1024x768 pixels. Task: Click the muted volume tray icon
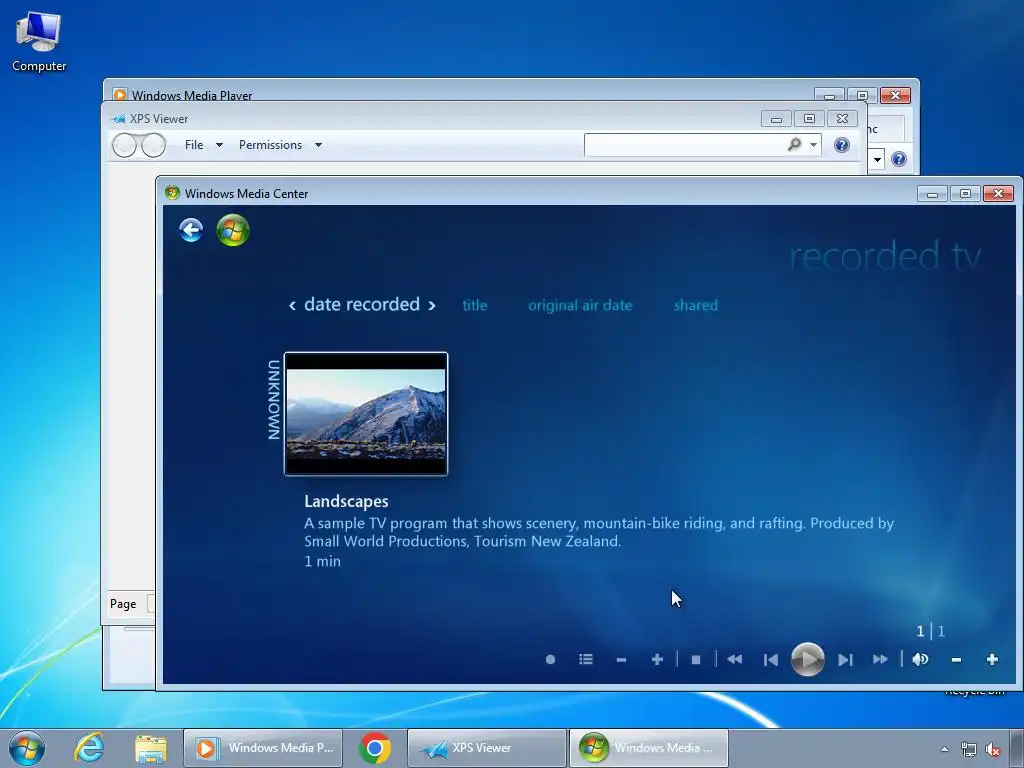coord(993,749)
